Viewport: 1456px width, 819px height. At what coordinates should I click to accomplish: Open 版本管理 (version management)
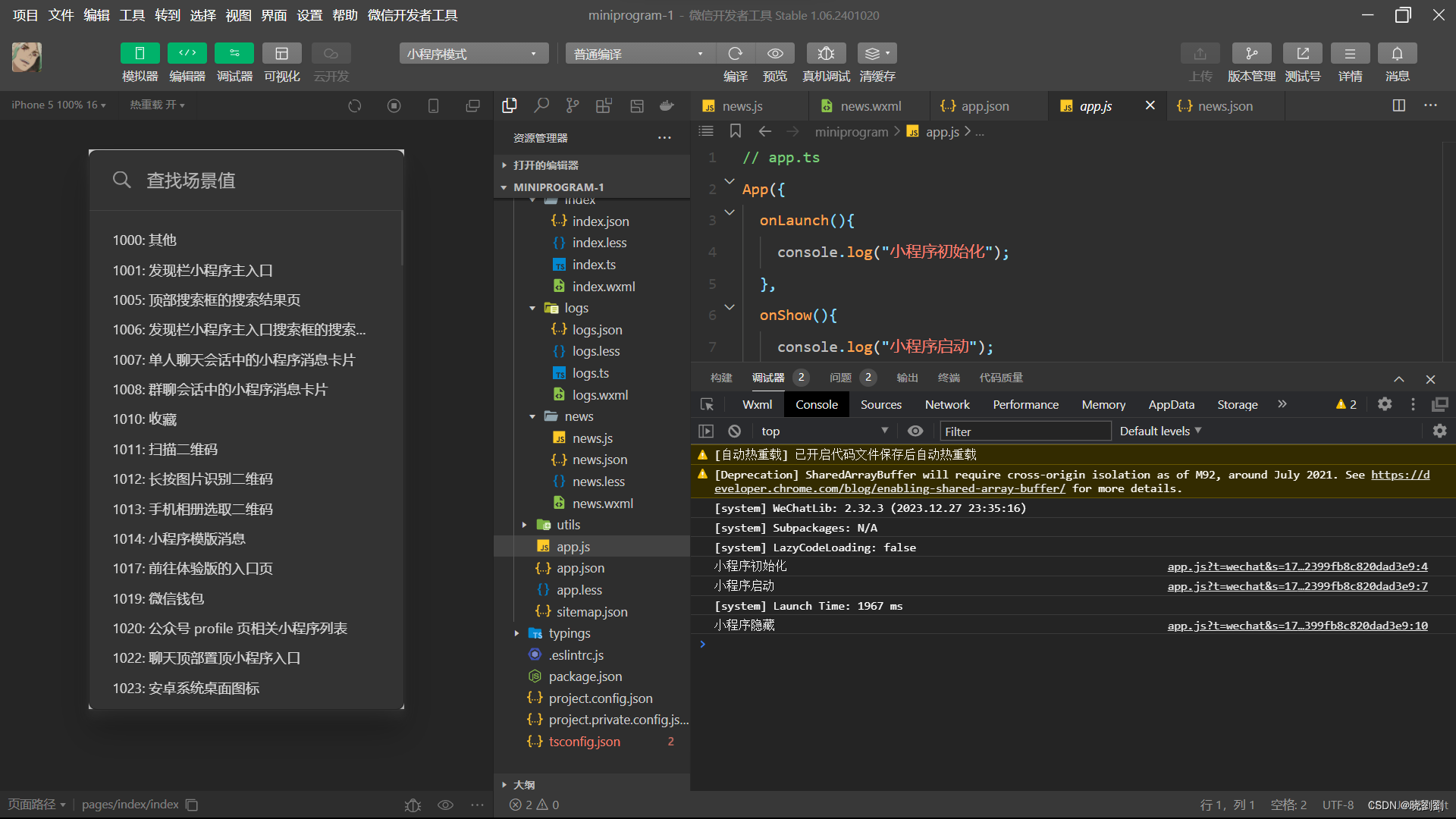click(1251, 54)
